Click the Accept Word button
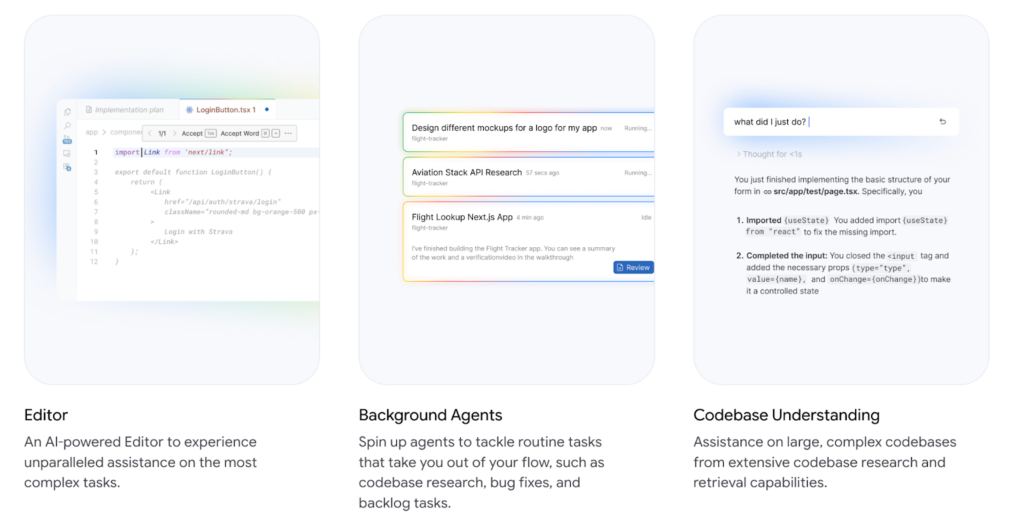 click(239, 132)
